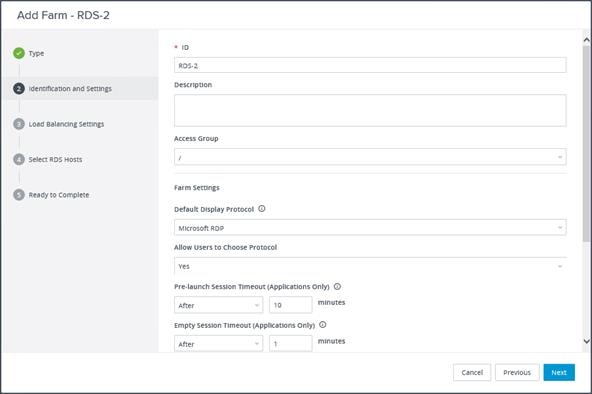Image resolution: width=592 pixels, height=394 pixels.
Task: Click the Previous button
Action: tap(517, 372)
